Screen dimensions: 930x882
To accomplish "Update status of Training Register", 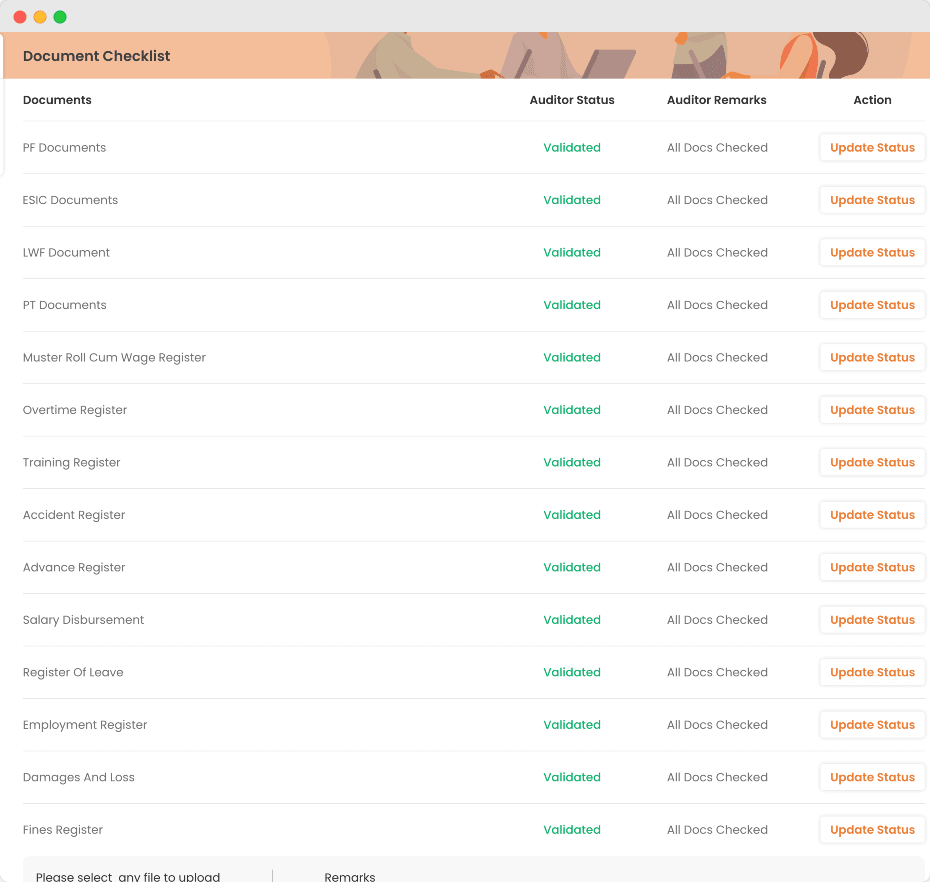I will 872,463.
